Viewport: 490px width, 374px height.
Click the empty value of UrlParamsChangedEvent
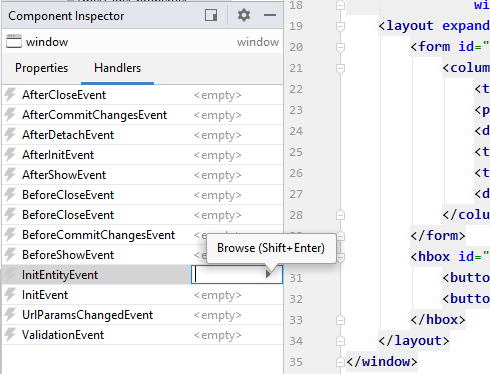tap(217, 315)
